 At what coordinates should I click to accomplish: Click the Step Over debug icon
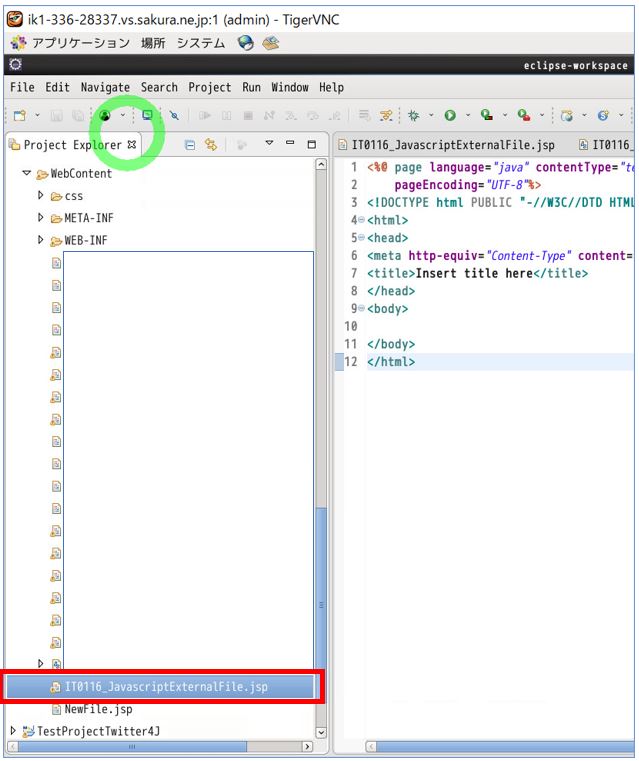click(x=312, y=116)
